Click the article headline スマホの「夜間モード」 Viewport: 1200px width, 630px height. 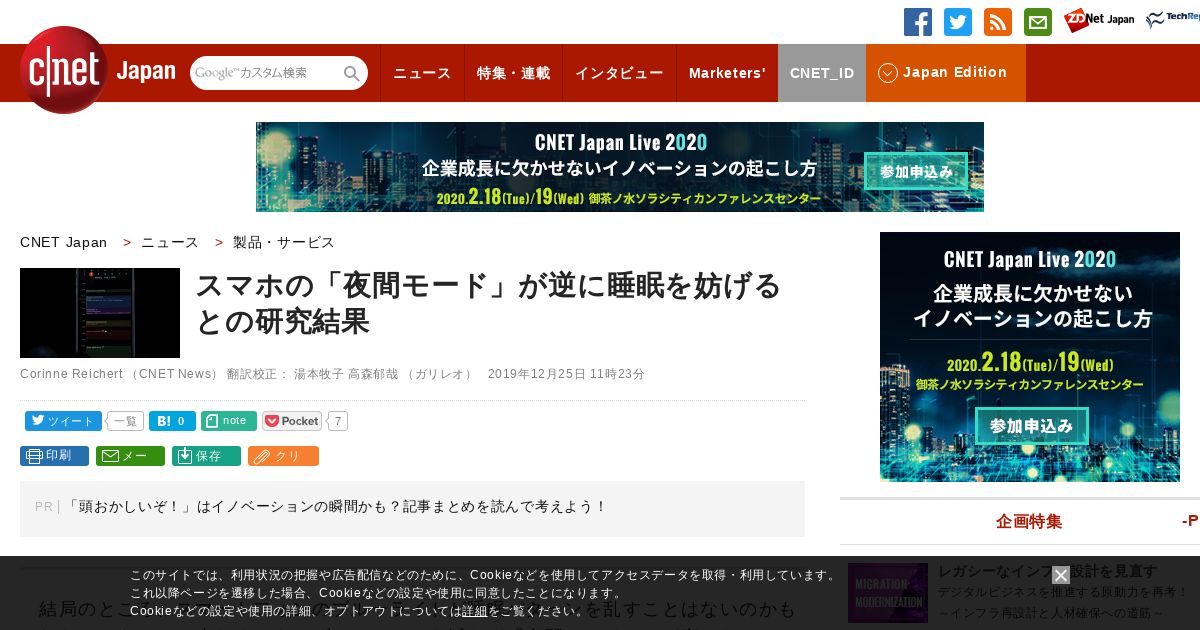(488, 303)
